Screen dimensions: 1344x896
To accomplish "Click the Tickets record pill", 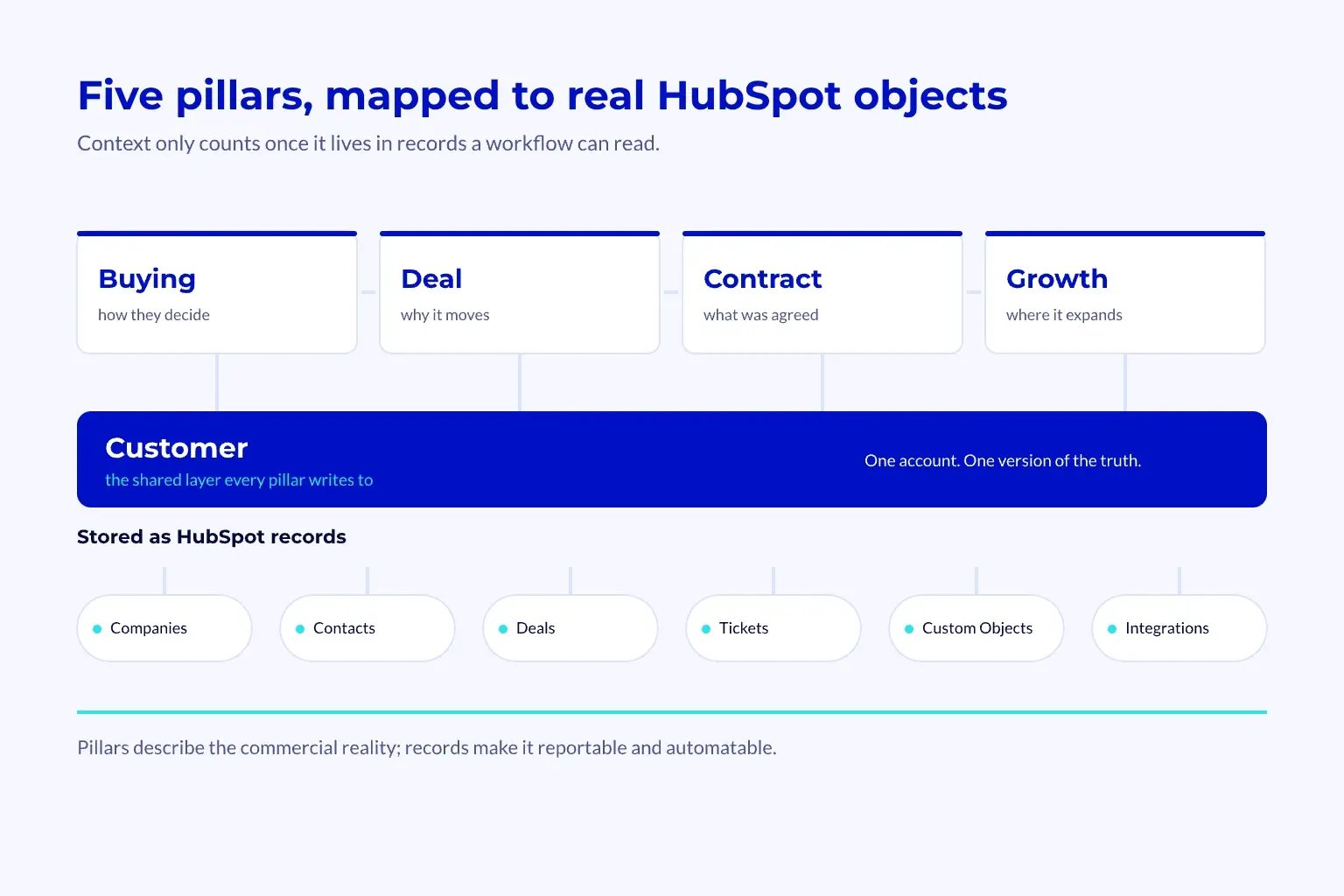I will (773, 628).
